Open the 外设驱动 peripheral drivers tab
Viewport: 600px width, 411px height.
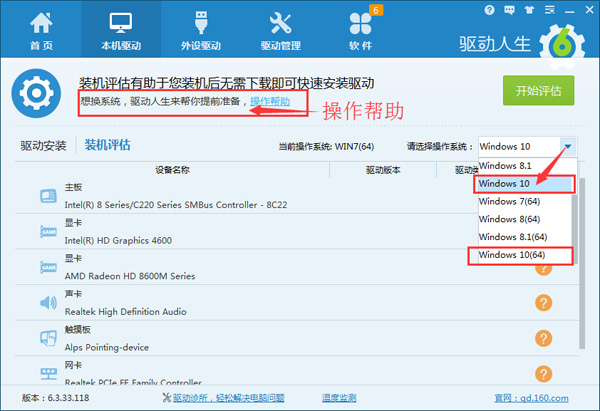tap(201, 31)
